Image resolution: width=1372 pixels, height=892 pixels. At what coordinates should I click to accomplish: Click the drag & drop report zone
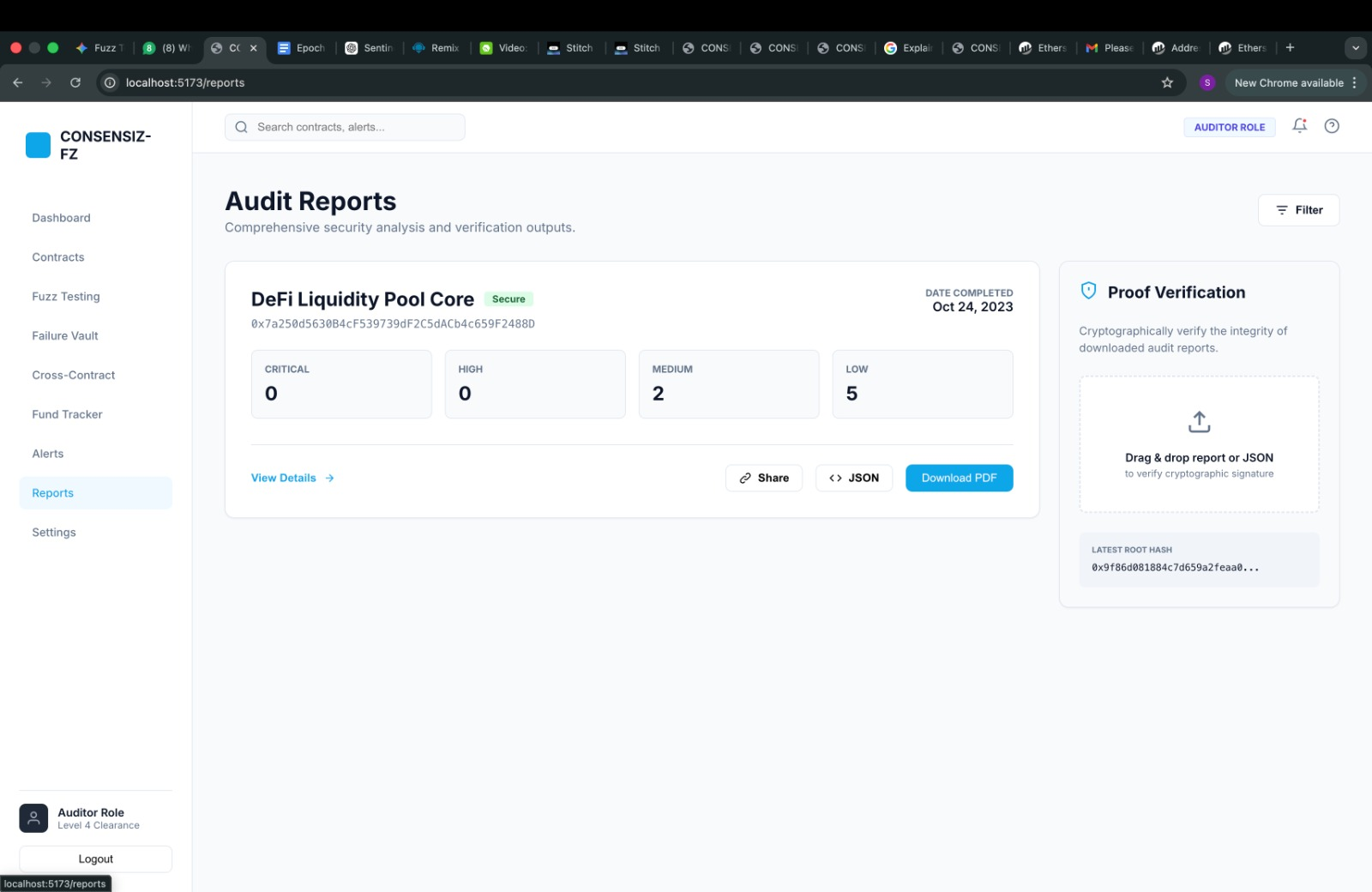(x=1199, y=444)
